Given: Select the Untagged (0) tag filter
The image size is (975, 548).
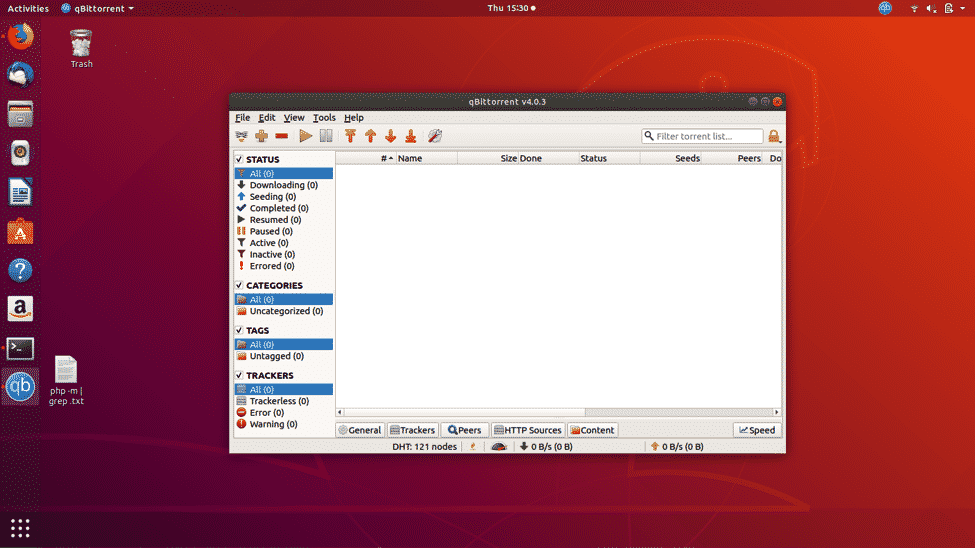Looking at the screenshot, I should [284, 356].
